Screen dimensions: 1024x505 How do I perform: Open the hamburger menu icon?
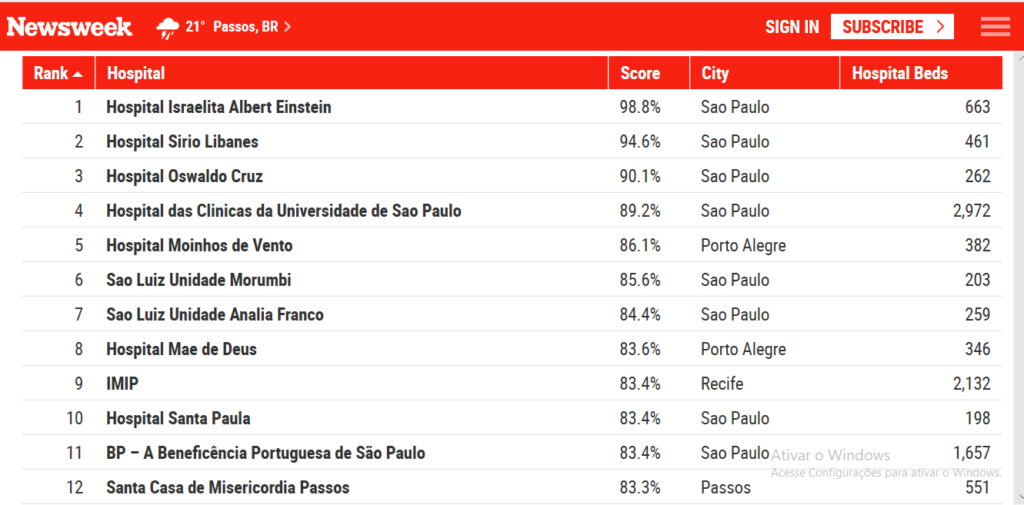coord(995,27)
